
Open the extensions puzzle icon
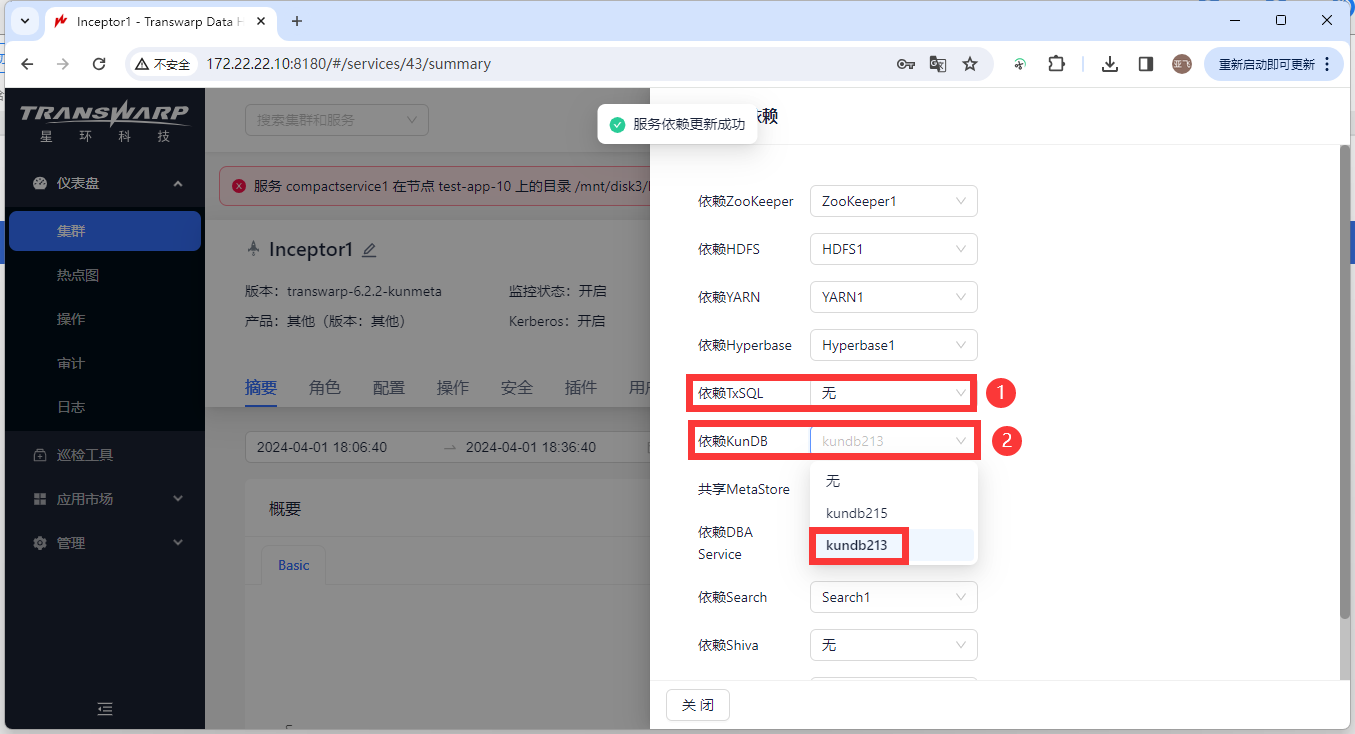[1056, 64]
